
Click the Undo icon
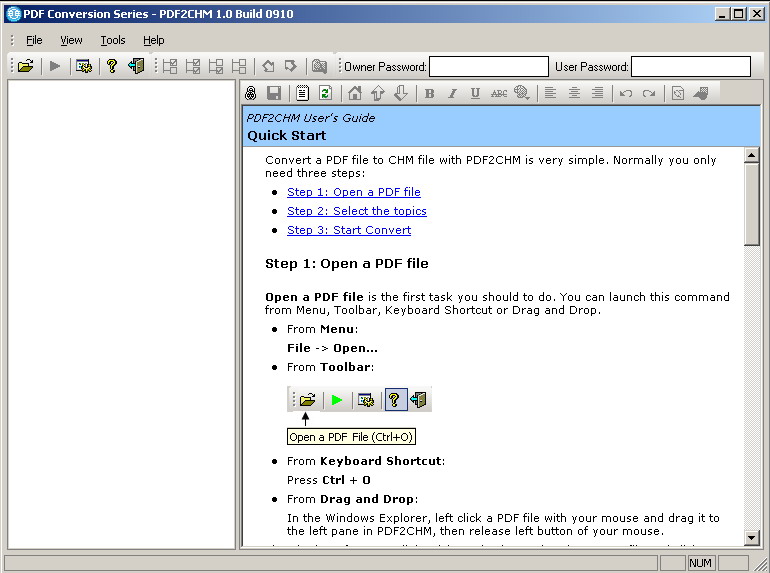pos(626,93)
